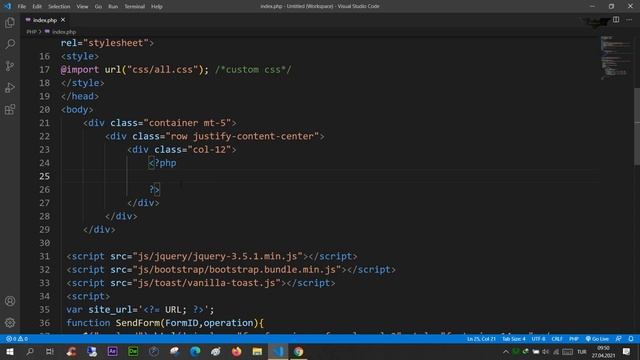Click the bootstrap.bundle.min.js script source

237,269
